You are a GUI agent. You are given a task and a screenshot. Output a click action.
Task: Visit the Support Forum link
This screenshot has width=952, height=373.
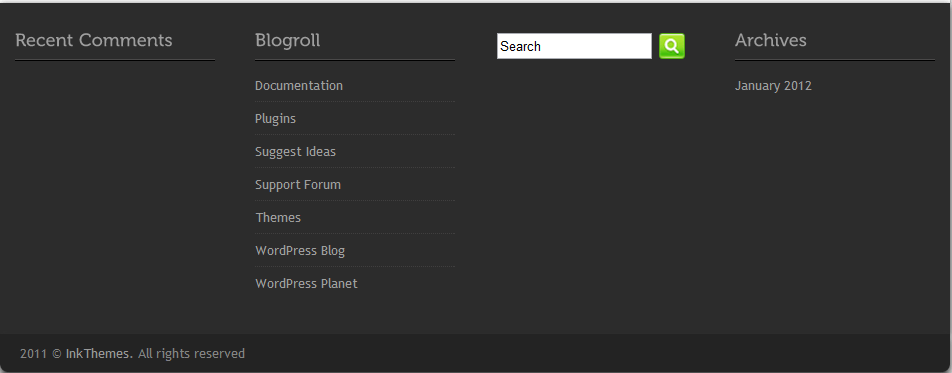tap(298, 185)
